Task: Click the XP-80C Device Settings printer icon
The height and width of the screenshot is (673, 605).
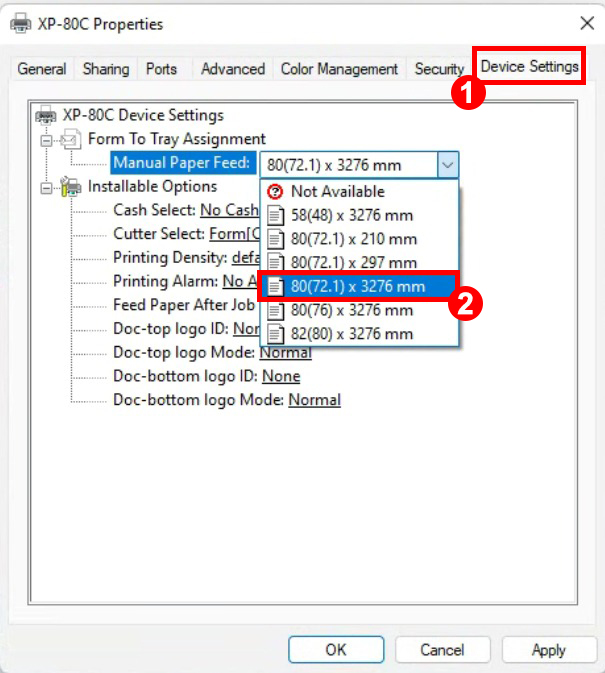Action: [46, 115]
